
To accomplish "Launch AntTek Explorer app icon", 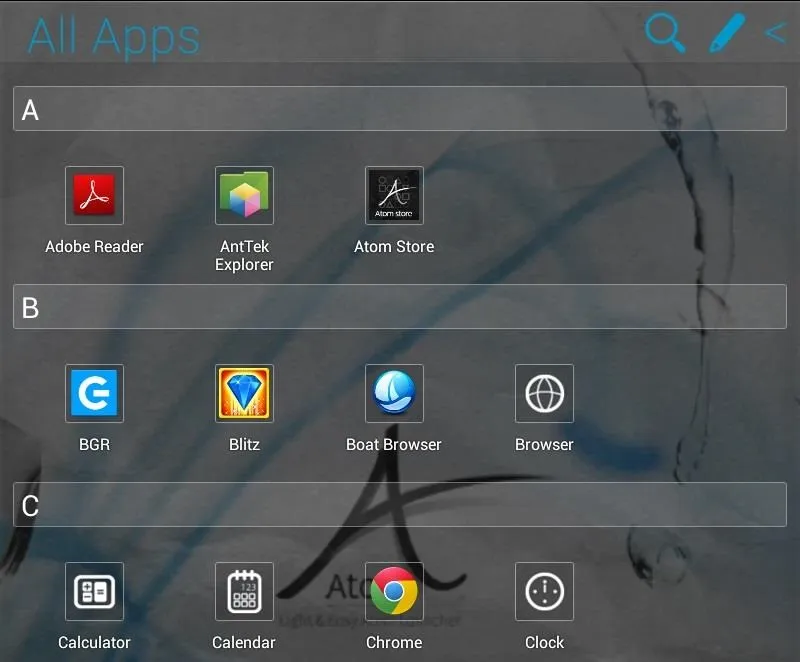I will (x=244, y=195).
